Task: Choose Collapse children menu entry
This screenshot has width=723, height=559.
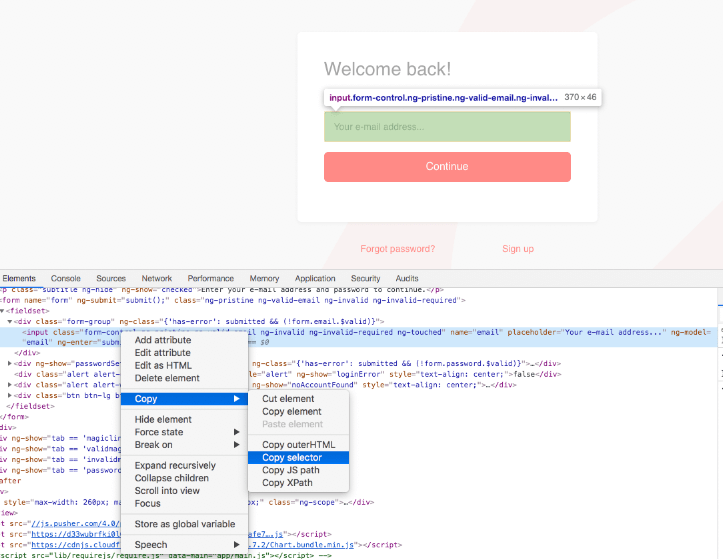Action: point(184,478)
